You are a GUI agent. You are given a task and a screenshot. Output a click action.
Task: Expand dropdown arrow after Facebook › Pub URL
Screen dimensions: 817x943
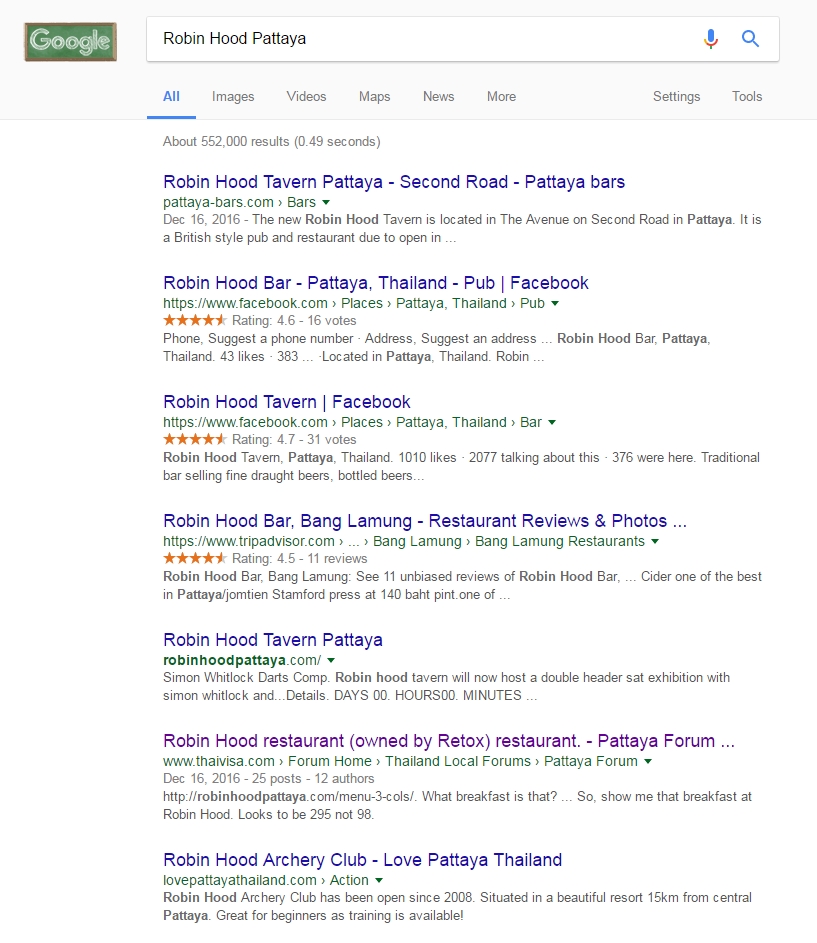click(x=555, y=304)
